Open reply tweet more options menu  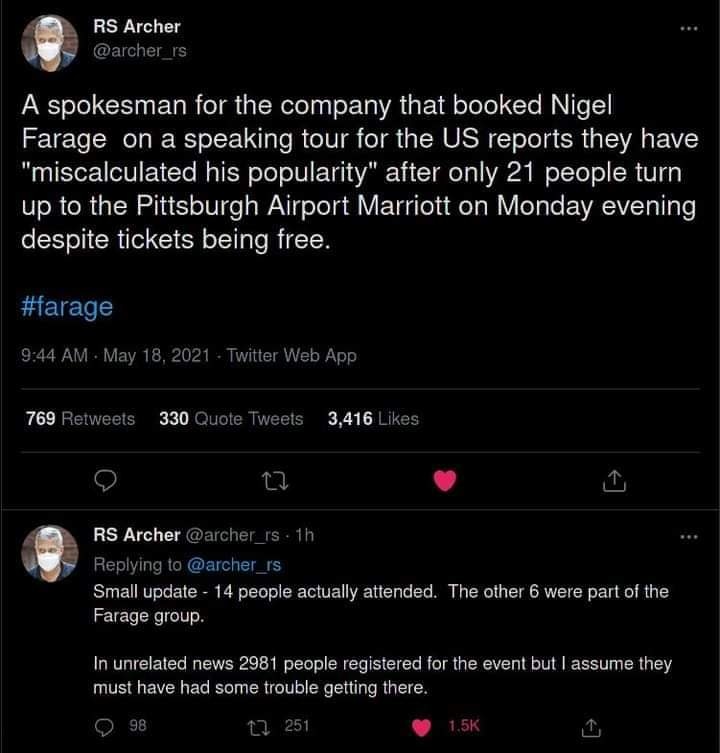[686, 539]
